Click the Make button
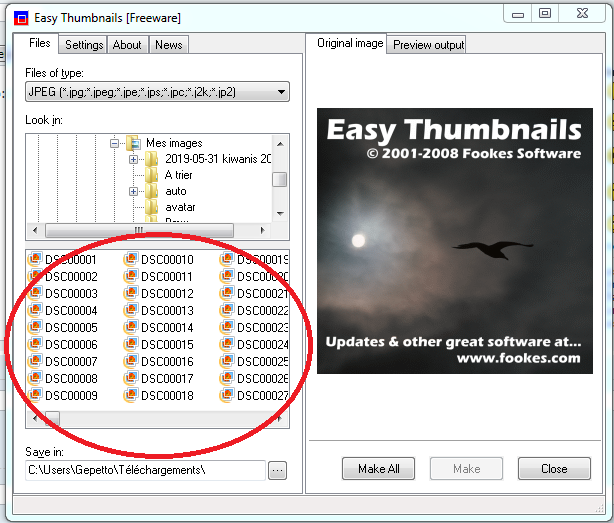The height and width of the screenshot is (523, 614). pos(466,469)
